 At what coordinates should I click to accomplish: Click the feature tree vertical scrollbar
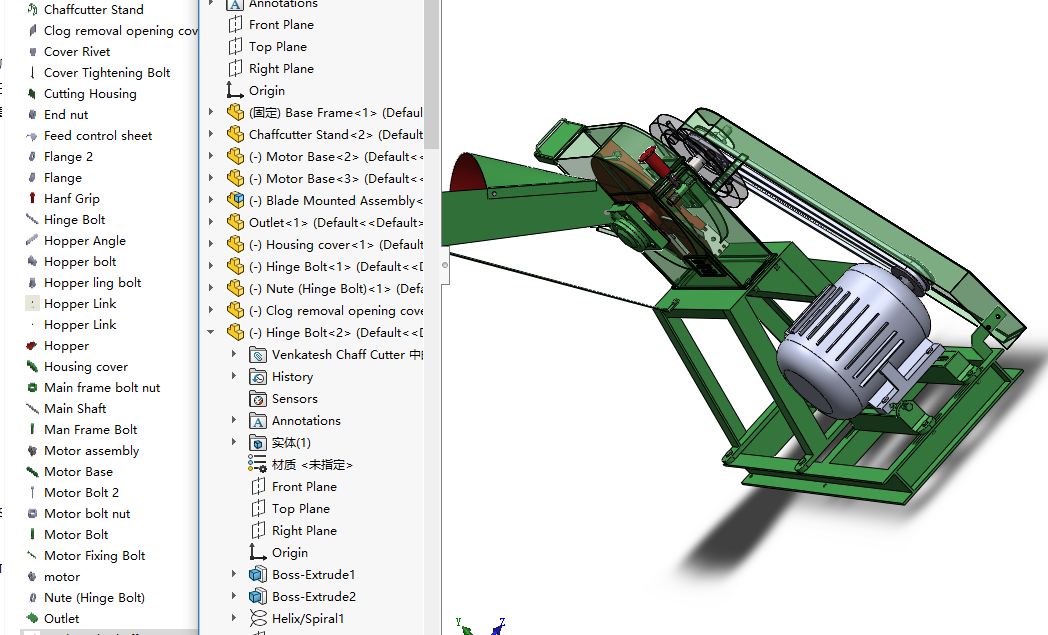point(431,70)
